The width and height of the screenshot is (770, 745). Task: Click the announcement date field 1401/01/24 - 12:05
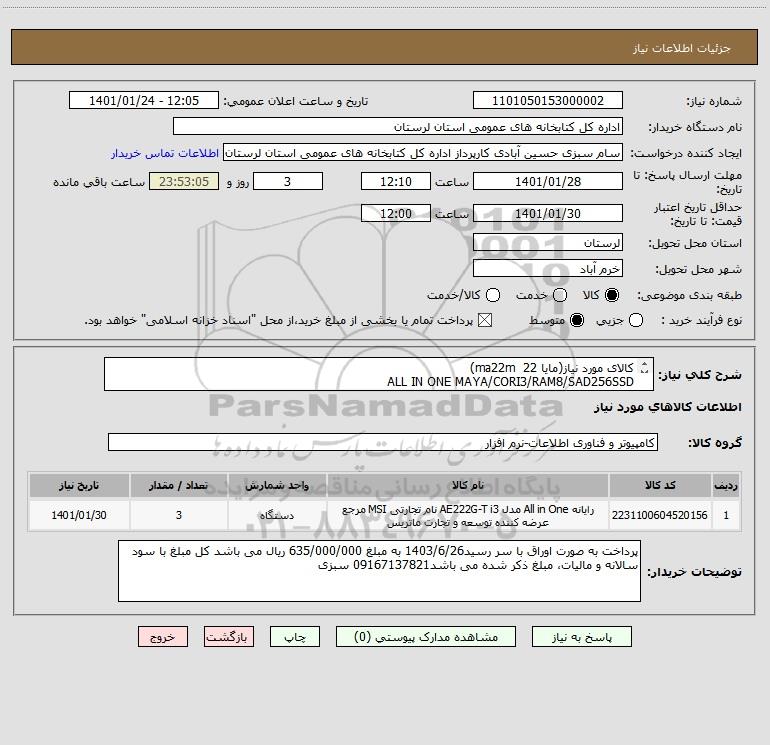point(144,101)
